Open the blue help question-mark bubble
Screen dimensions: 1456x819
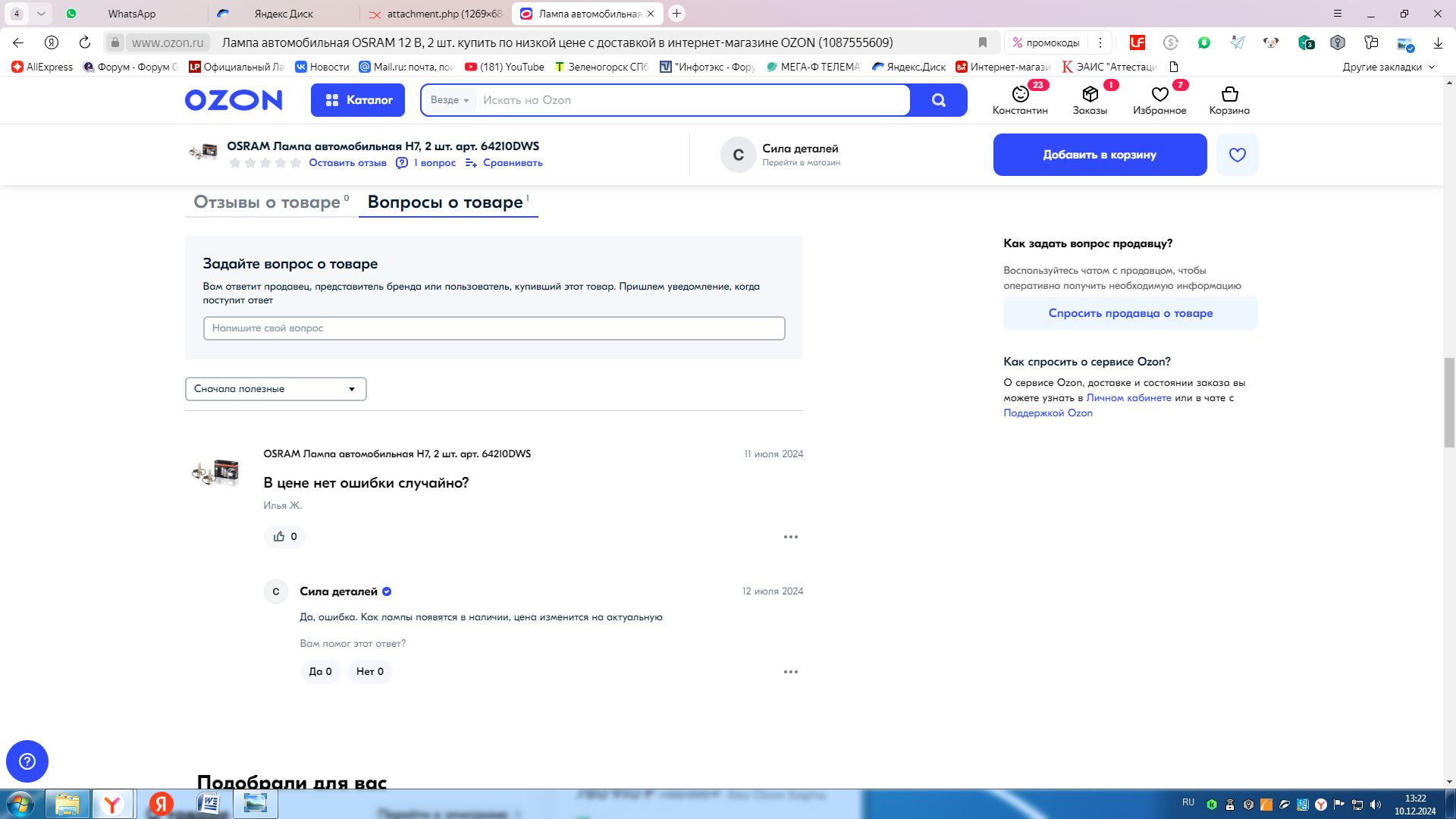click(x=27, y=761)
